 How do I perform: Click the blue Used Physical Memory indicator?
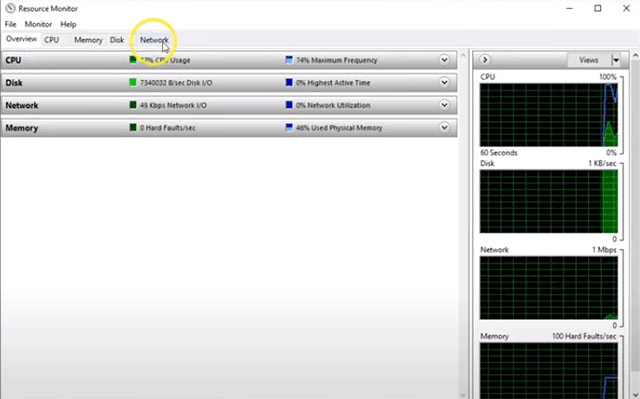(x=289, y=128)
